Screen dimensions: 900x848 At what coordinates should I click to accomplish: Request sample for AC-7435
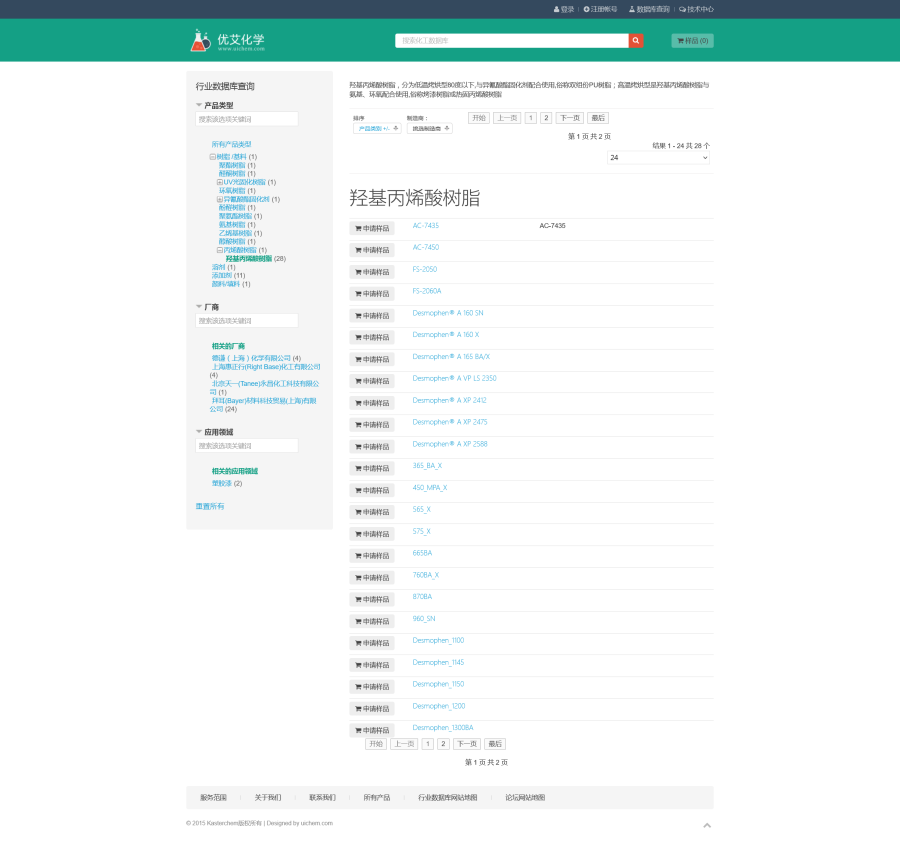(x=372, y=228)
